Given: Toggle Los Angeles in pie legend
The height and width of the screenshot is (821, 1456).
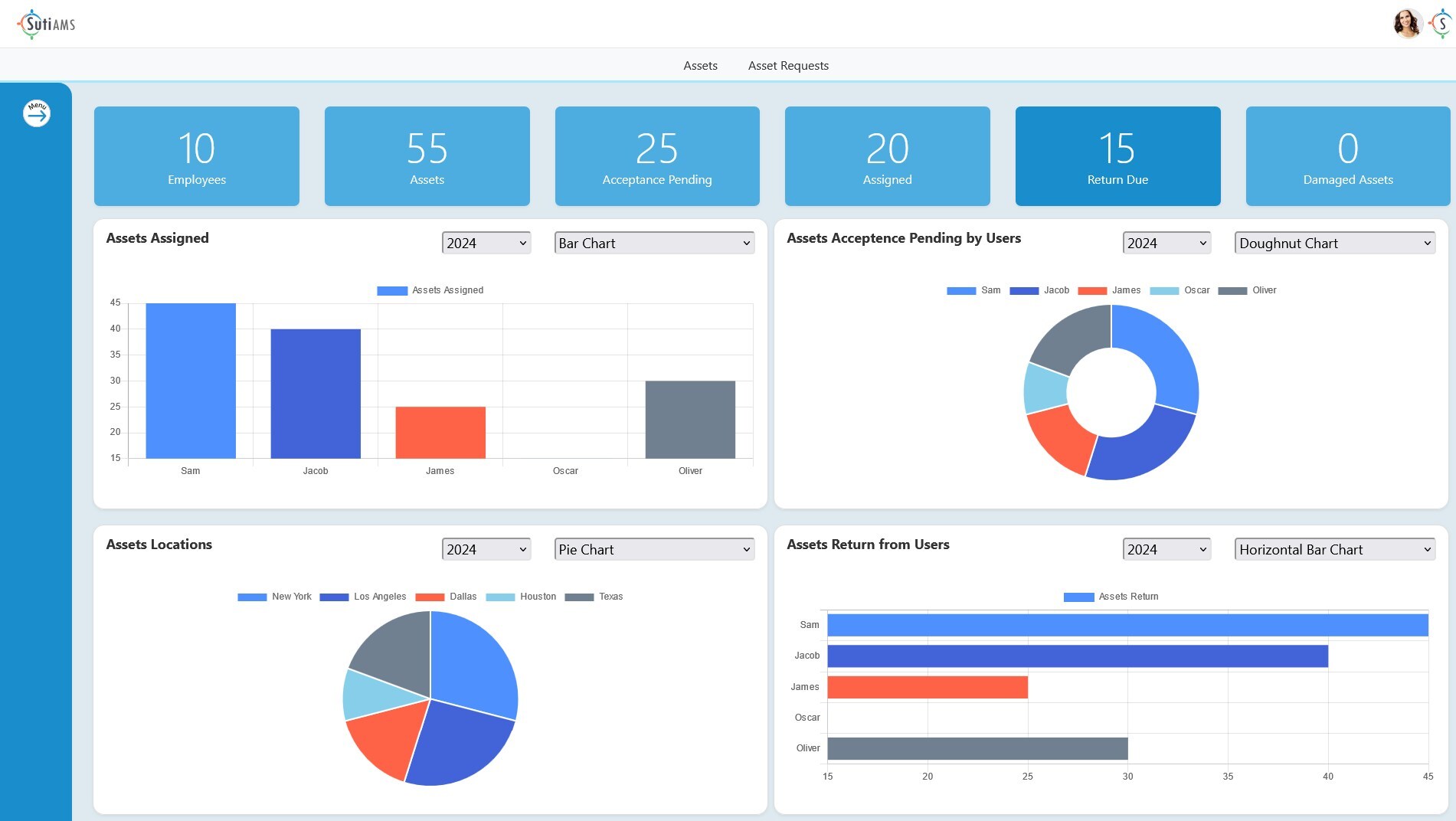Looking at the screenshot, I should click(x=363, y=597).
